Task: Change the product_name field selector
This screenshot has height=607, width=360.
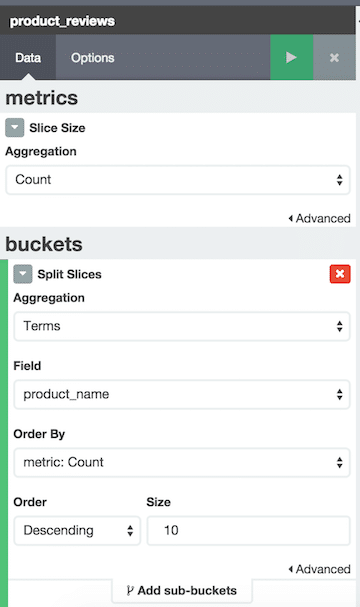Action: tap(182, 394)
